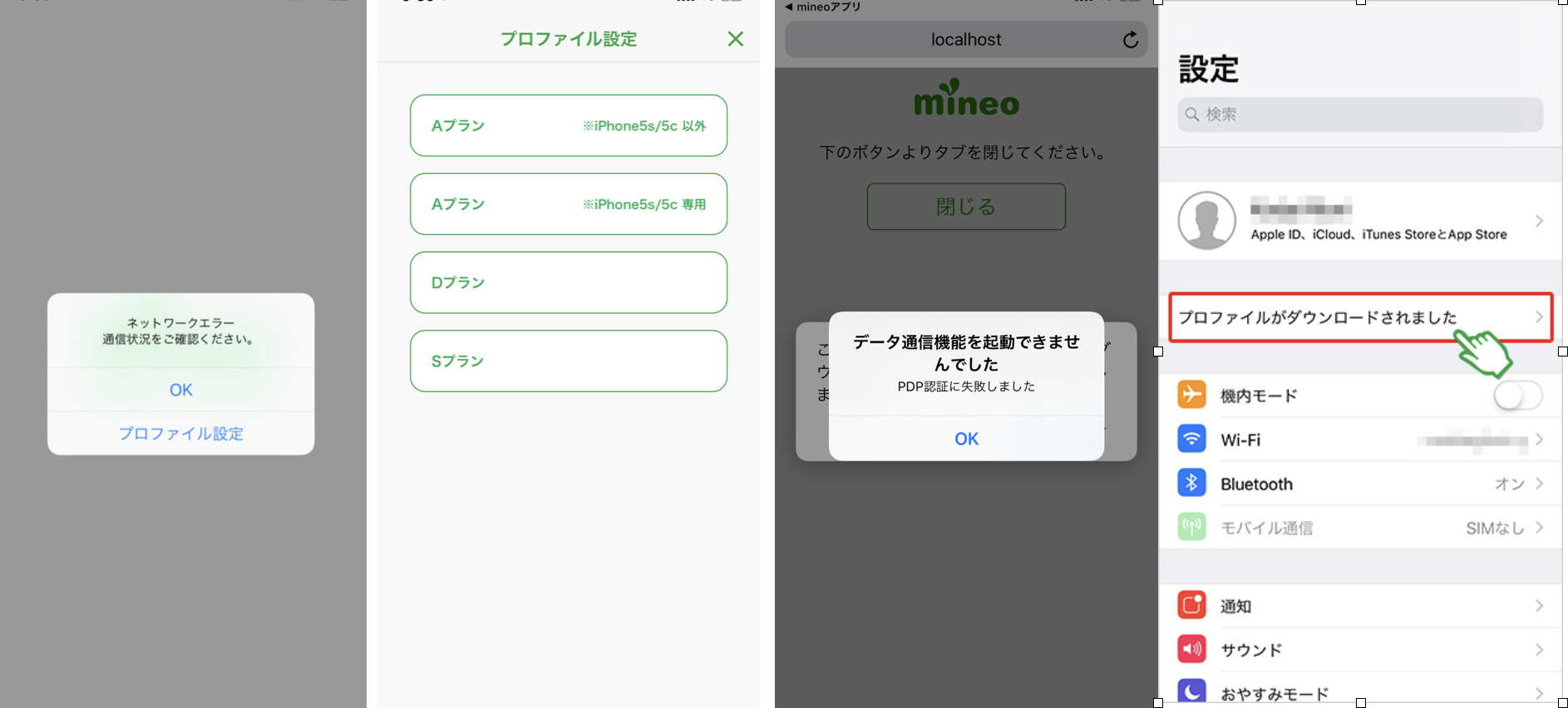Tap the SIMなし status chevron
Screen dimensions: 1568x708
[1539, 527]
